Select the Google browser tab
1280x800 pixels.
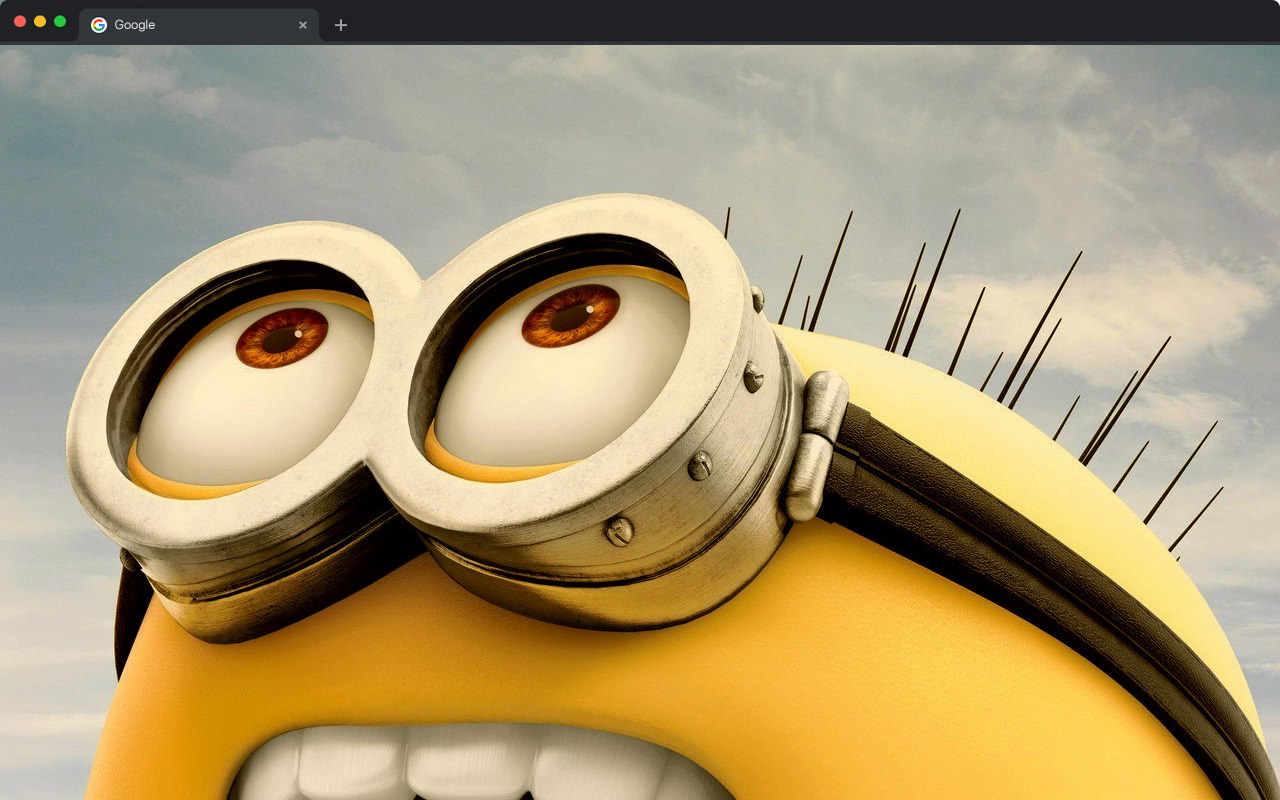(199, 25)
